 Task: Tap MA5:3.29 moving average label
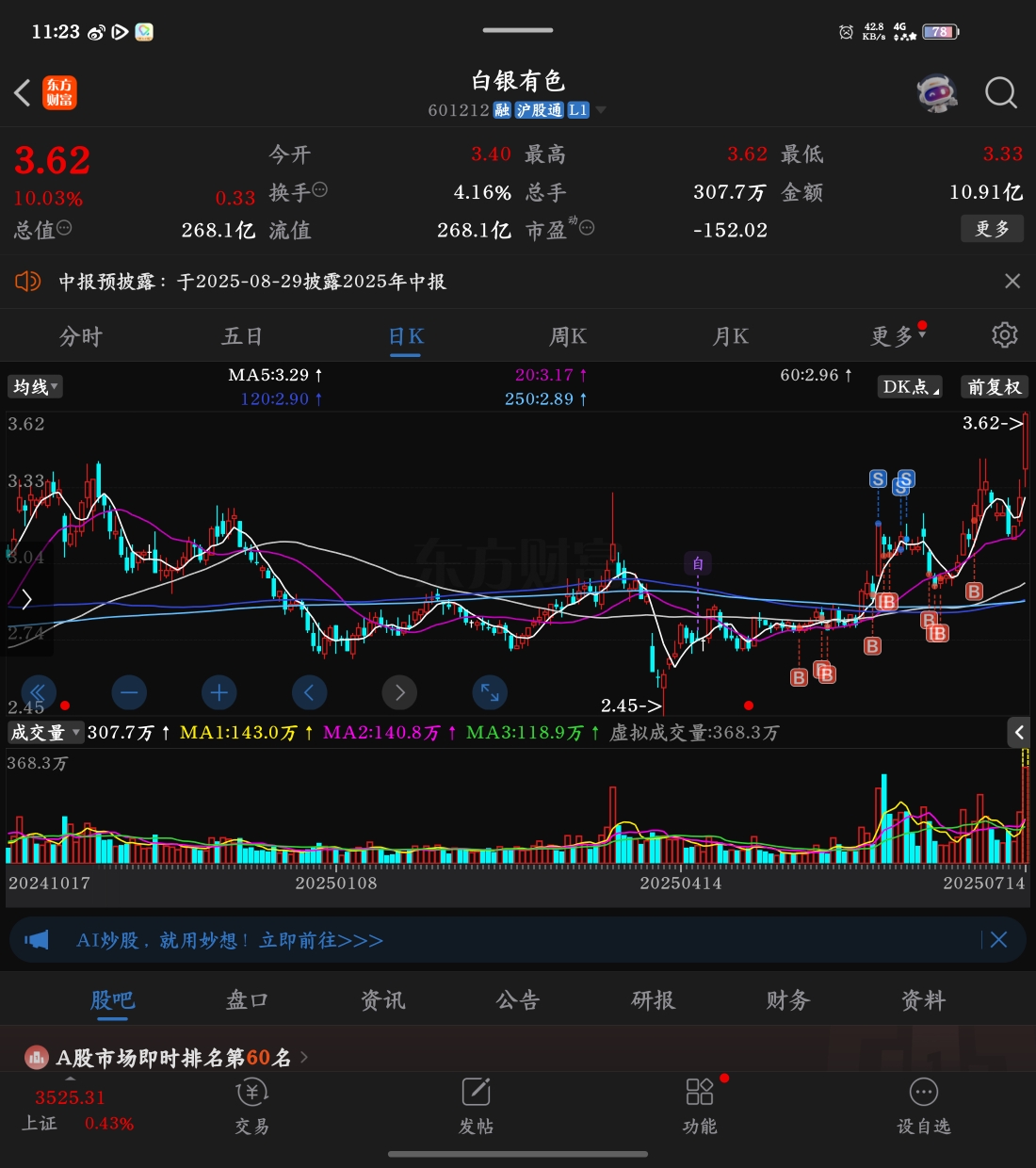tap(275, 375)
